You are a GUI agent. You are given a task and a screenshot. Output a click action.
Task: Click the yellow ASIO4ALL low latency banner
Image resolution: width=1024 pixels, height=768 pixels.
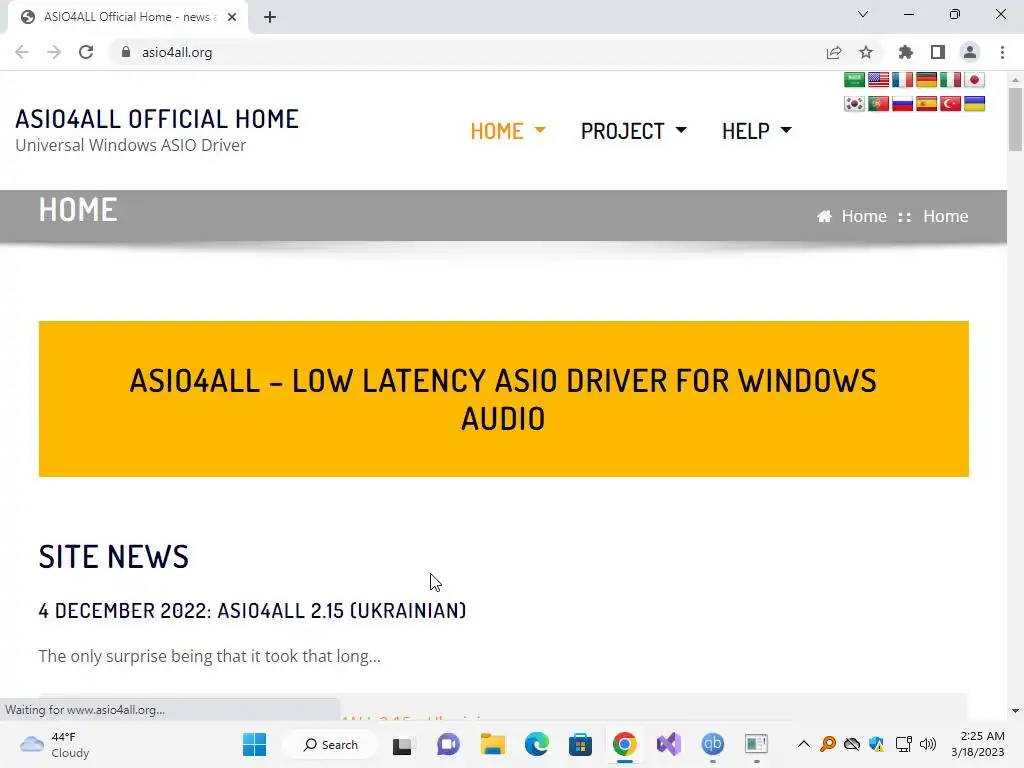504,399
